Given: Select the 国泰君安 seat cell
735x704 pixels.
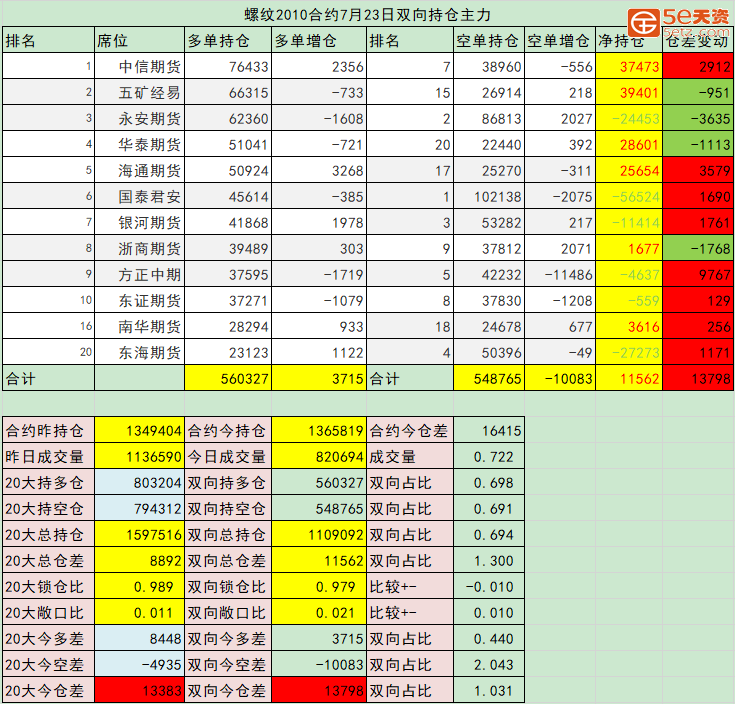Looking at the screenshot, I should point(150,197).
